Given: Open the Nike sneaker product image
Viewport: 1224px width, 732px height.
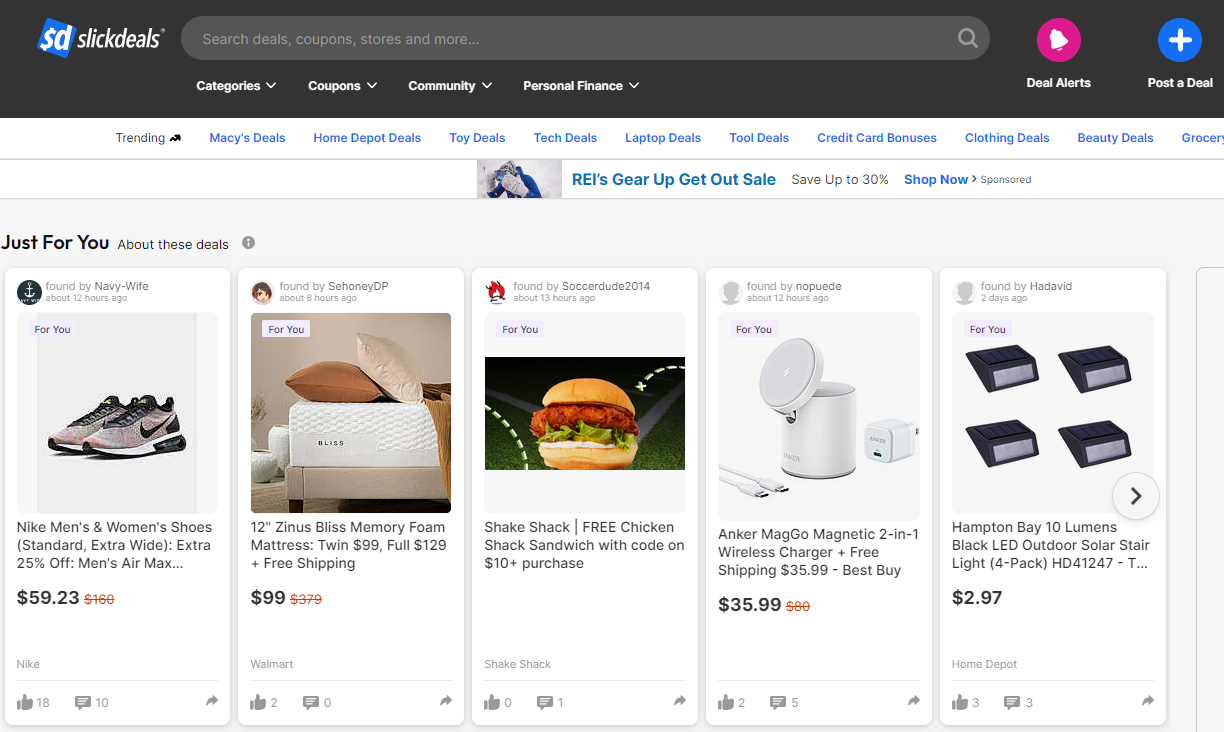Looking at the screenshot, I should [117, 413].
